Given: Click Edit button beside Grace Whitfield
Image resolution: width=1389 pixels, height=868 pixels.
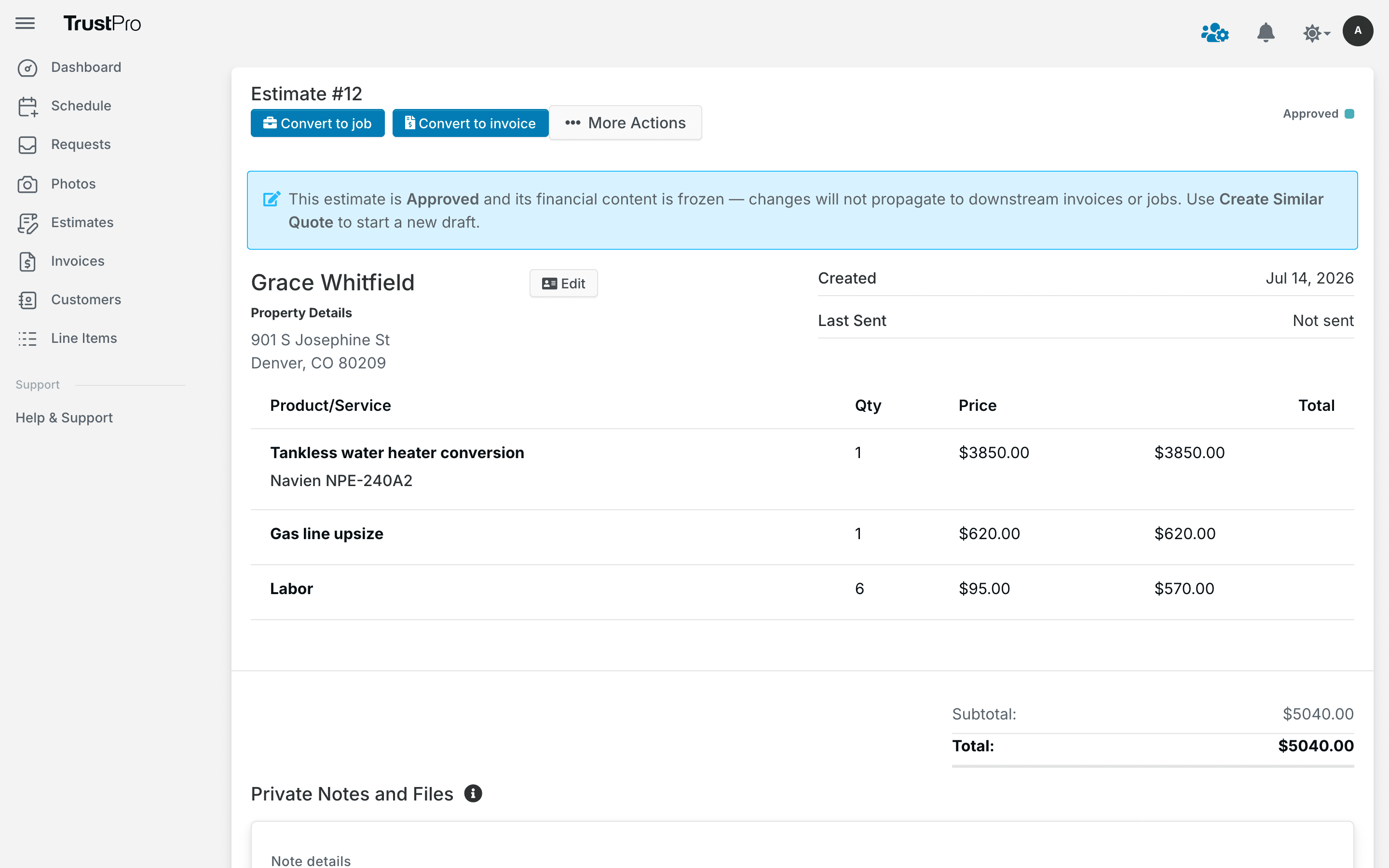Looking at the screenshot, I should pyautogui.click(x=563, y=283).
